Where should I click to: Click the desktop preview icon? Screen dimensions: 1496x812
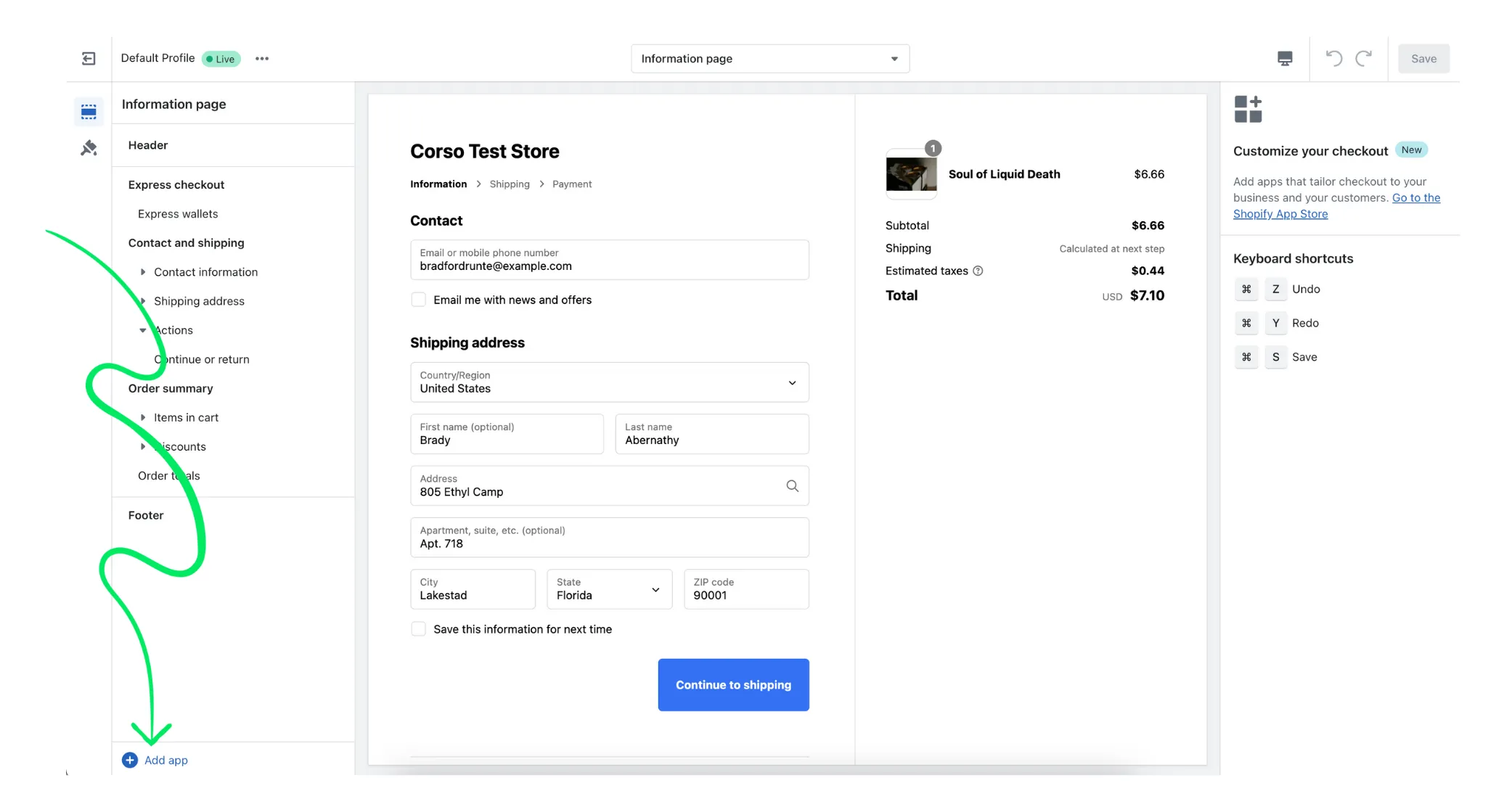coord(1285,58)
